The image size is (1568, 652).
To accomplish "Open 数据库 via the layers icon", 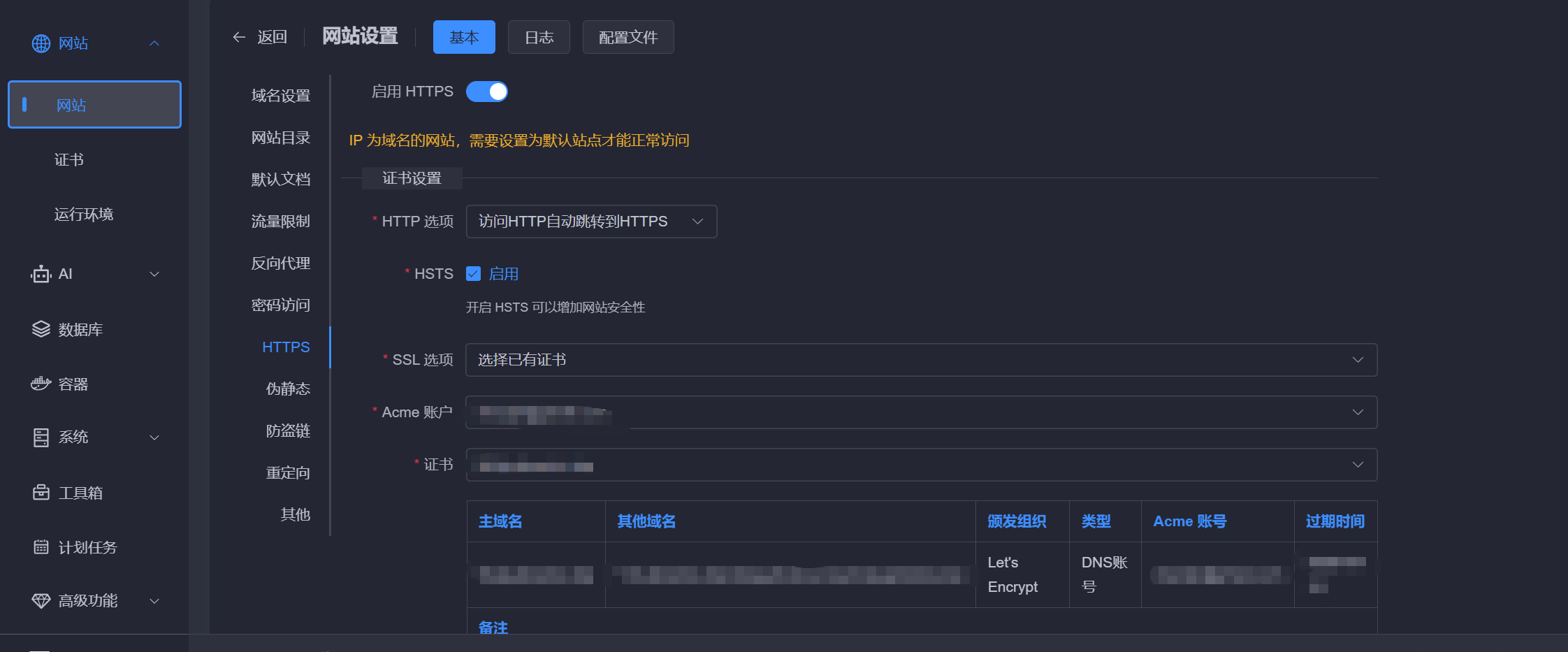I will (x=41, y=329).
